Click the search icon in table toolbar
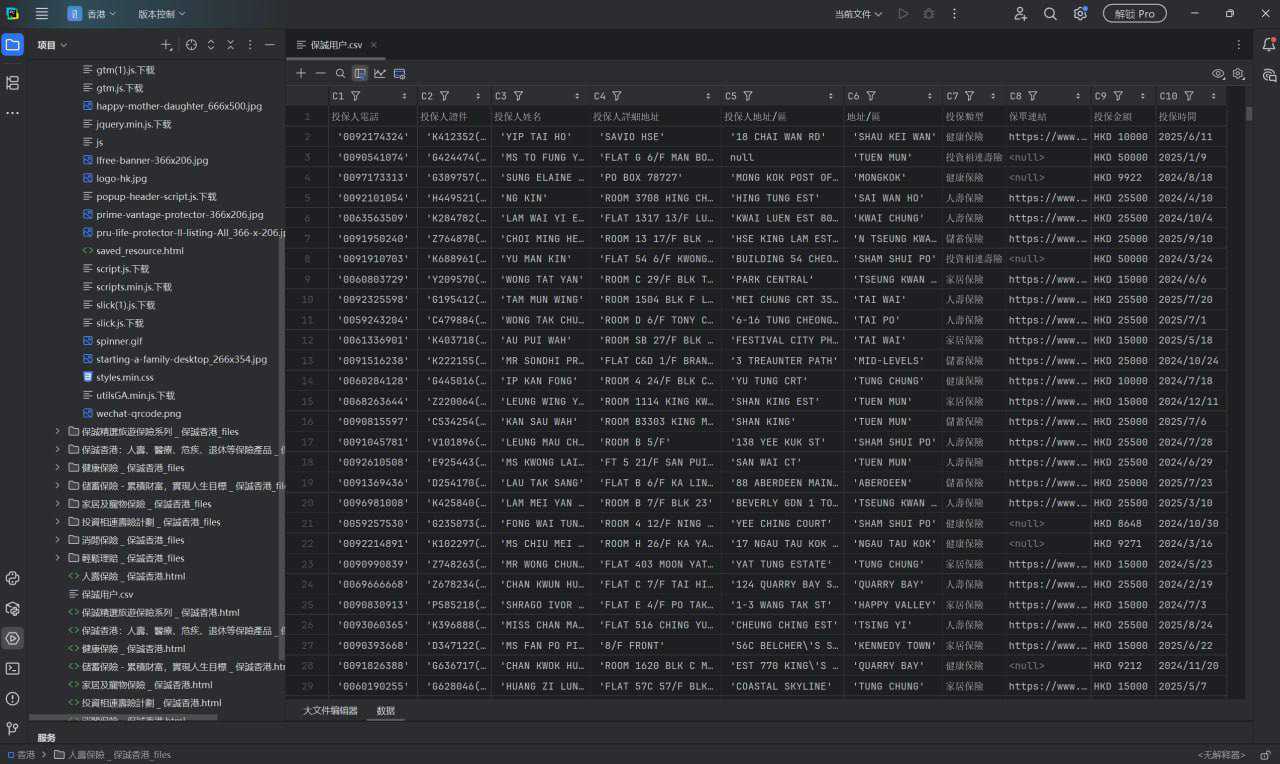This screenshot has width=1280, height=764. tap(340, 73)
